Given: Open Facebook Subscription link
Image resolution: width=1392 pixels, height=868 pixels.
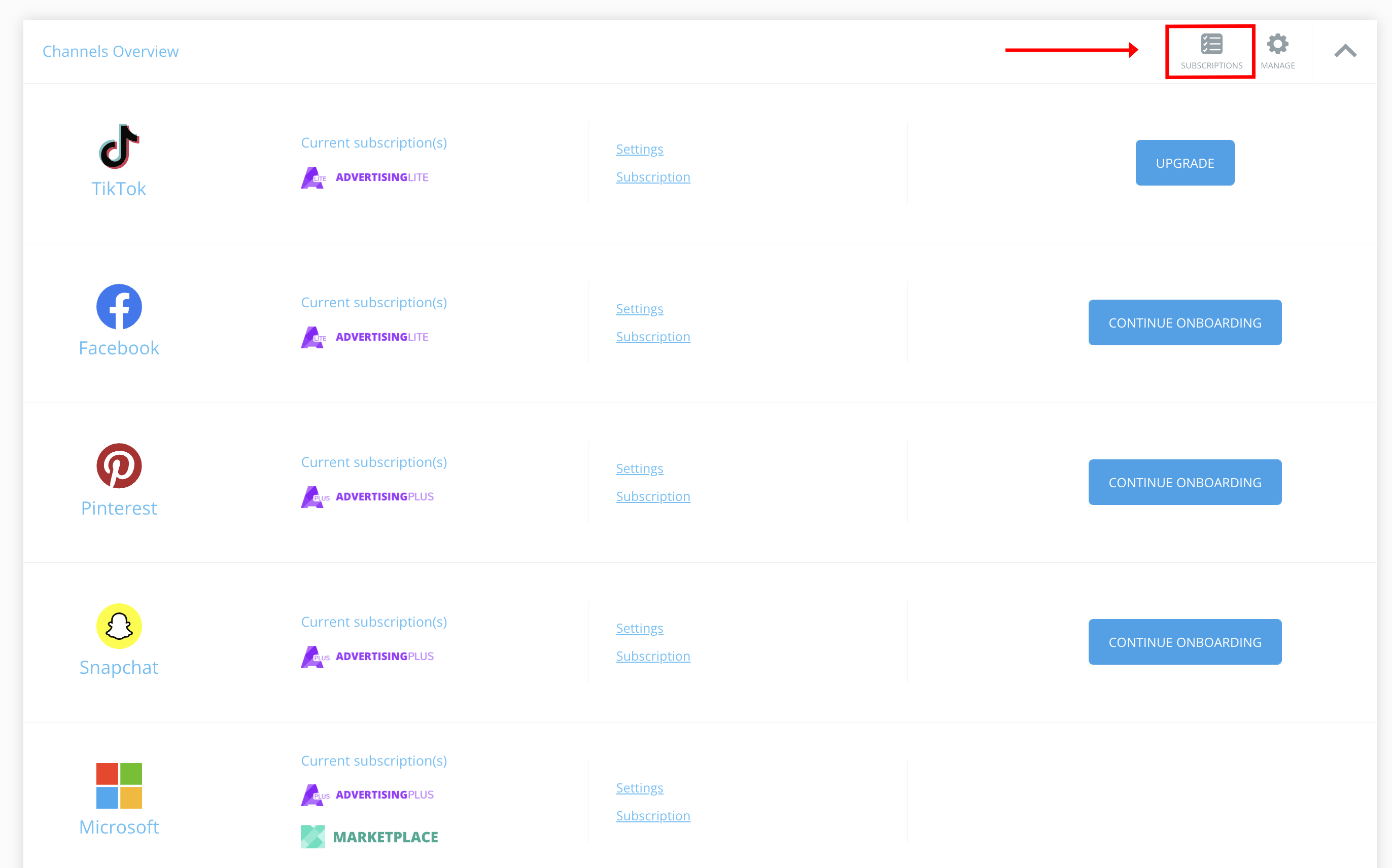Looking at the screenshot, I should [653, 337].
